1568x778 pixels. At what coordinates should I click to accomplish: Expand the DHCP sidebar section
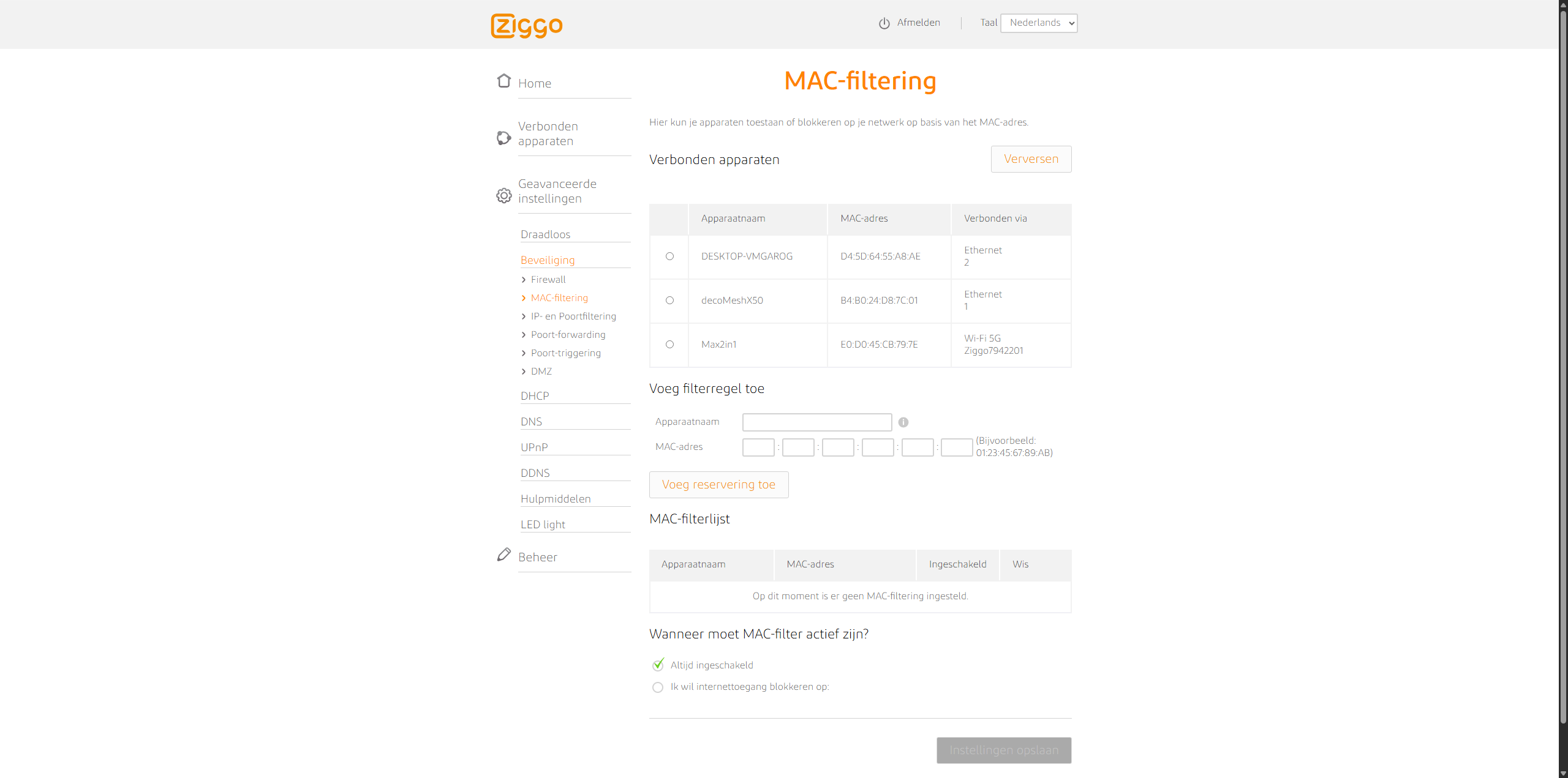[x=535, y=396]
